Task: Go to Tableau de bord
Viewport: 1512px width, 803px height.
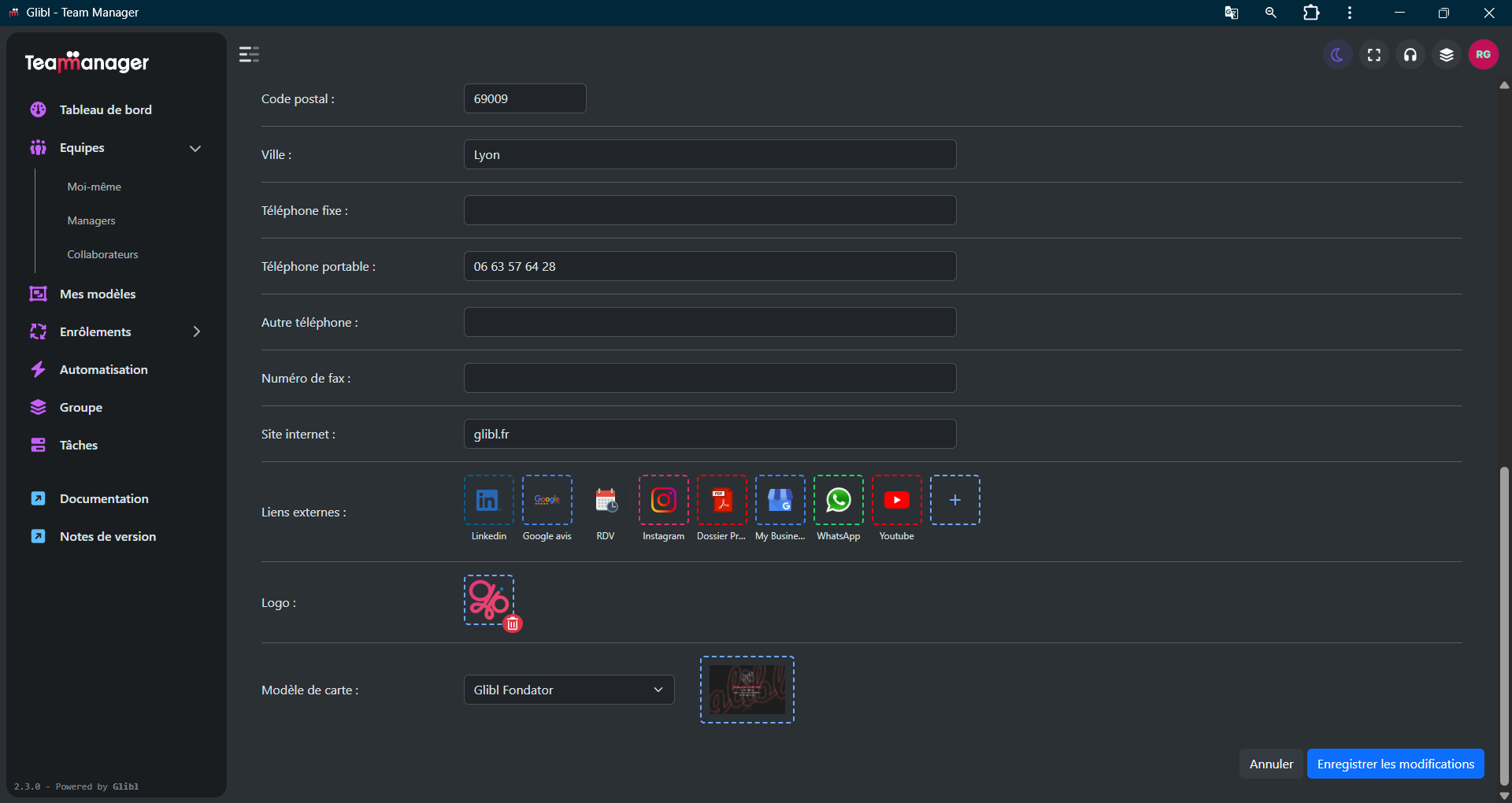Action: click(x=106, y=109)
